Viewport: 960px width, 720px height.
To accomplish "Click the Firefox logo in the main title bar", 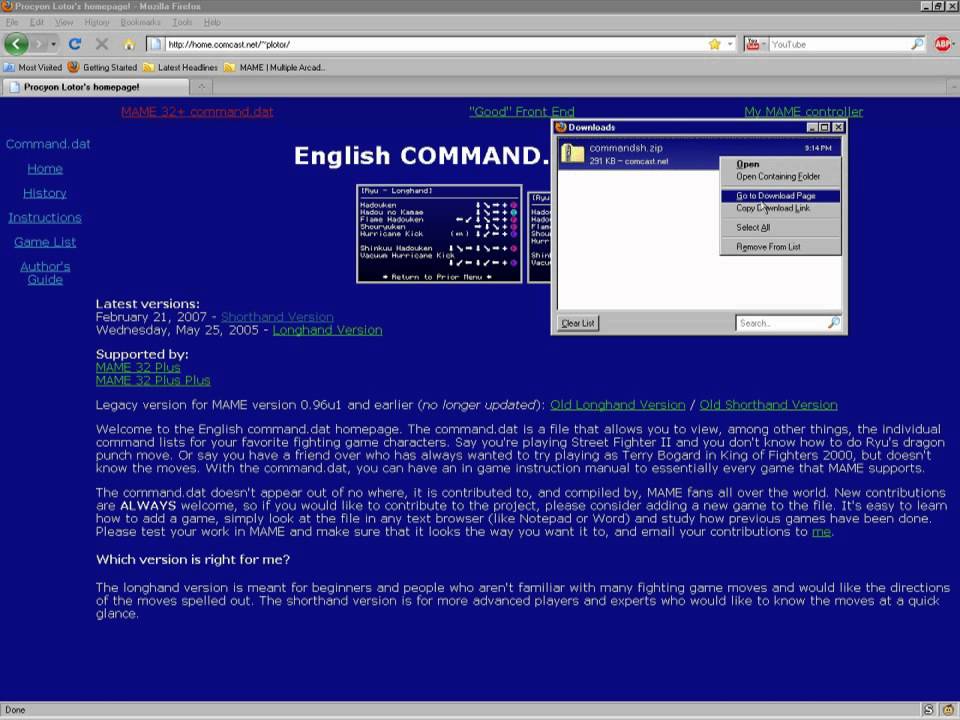I will click(x=7, y=6).
